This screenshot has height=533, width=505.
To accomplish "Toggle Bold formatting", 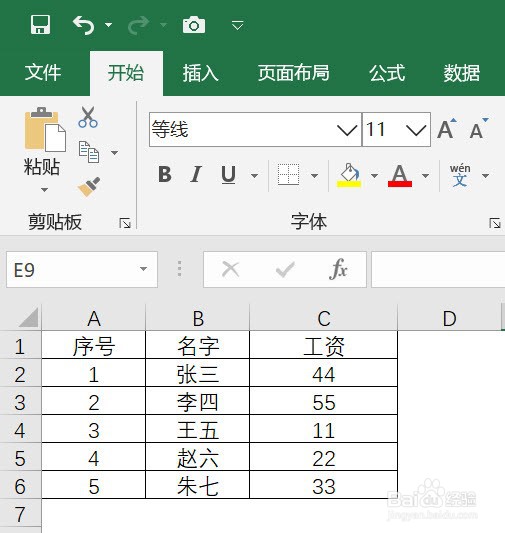I will [x=165, y=175].
